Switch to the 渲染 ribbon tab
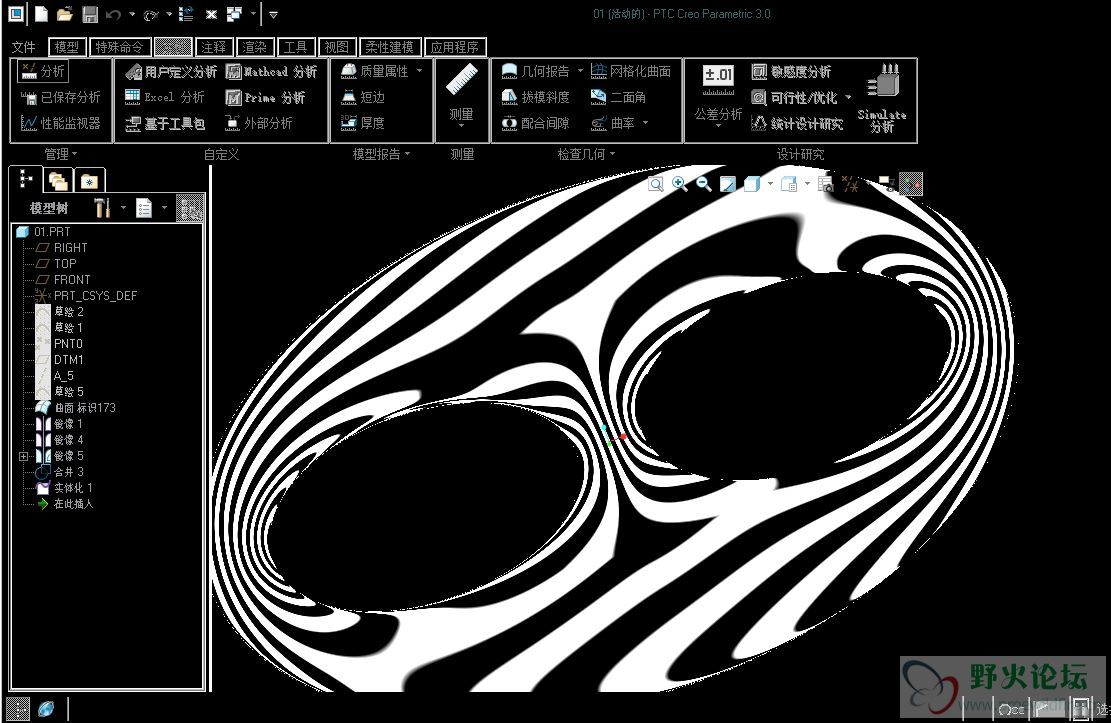 pos(254,47)
